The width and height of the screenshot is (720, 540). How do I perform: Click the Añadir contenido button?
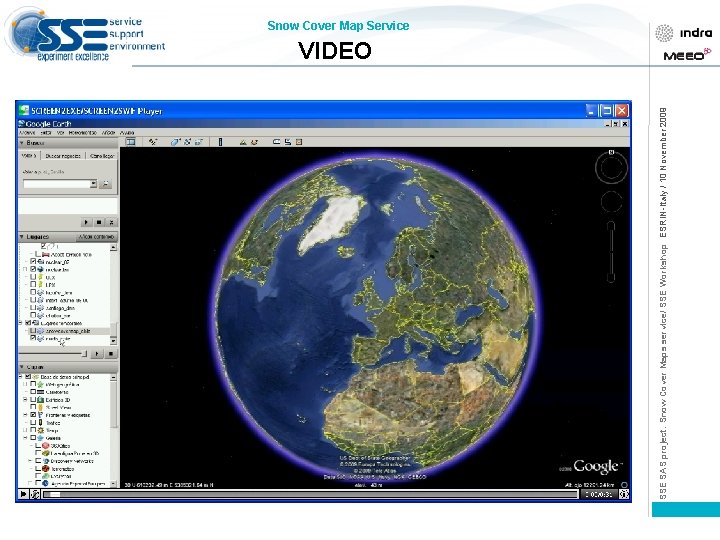(96, 237)
